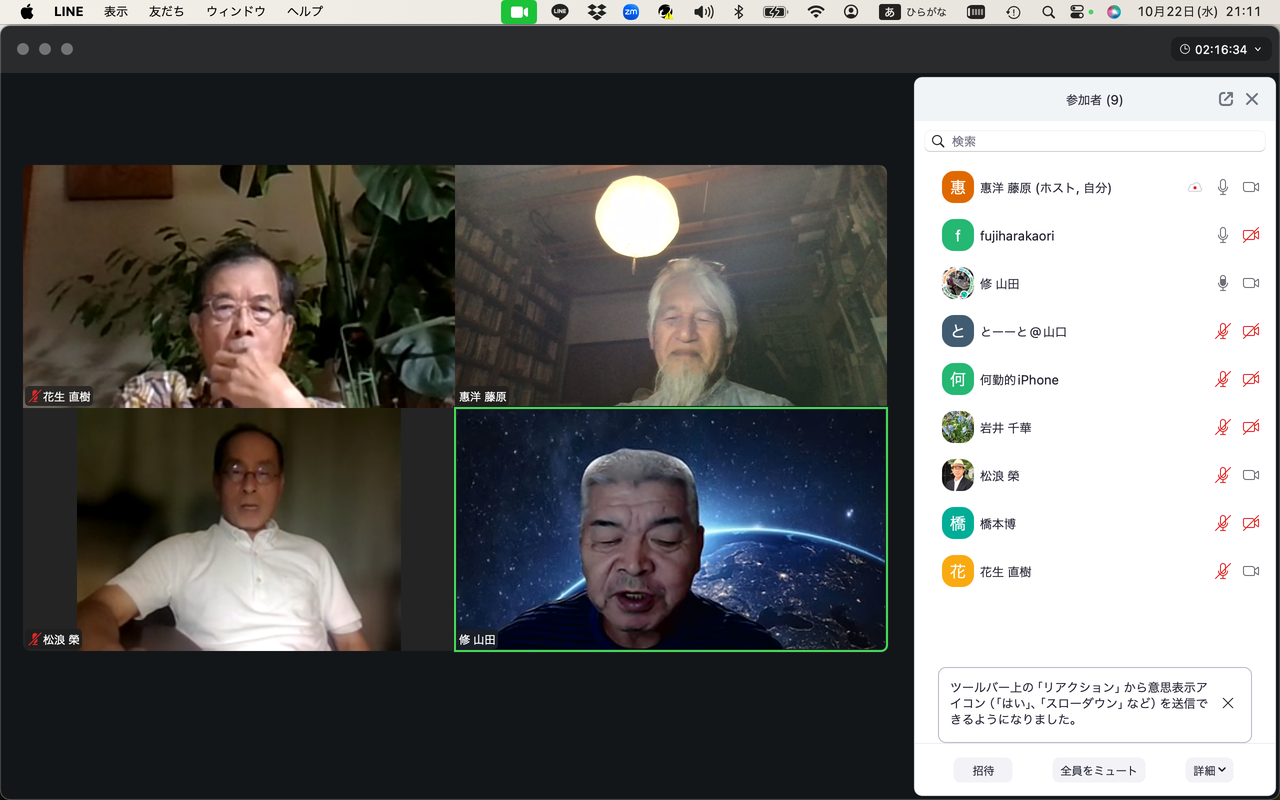
Task: Switch the ひらがな input source
Action: tap(913, 12)
